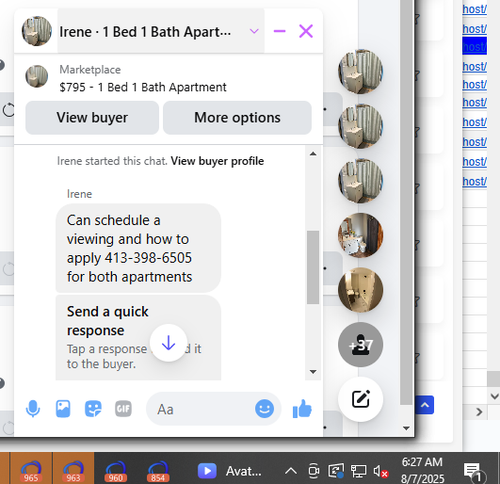
Task: Open the View buyer profile link
Action: point(217,161)
